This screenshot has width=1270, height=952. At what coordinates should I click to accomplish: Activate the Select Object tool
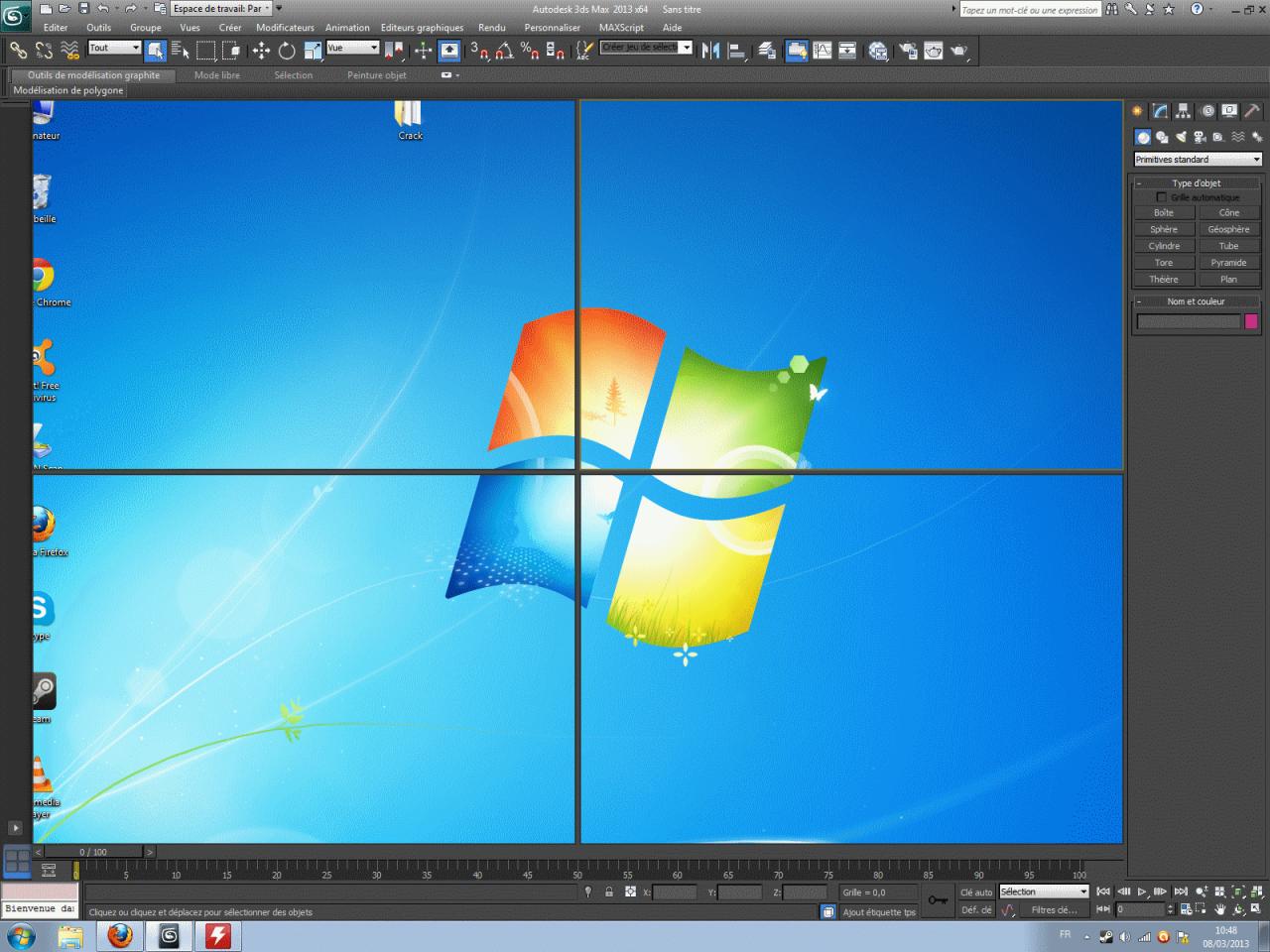(155, 51)
